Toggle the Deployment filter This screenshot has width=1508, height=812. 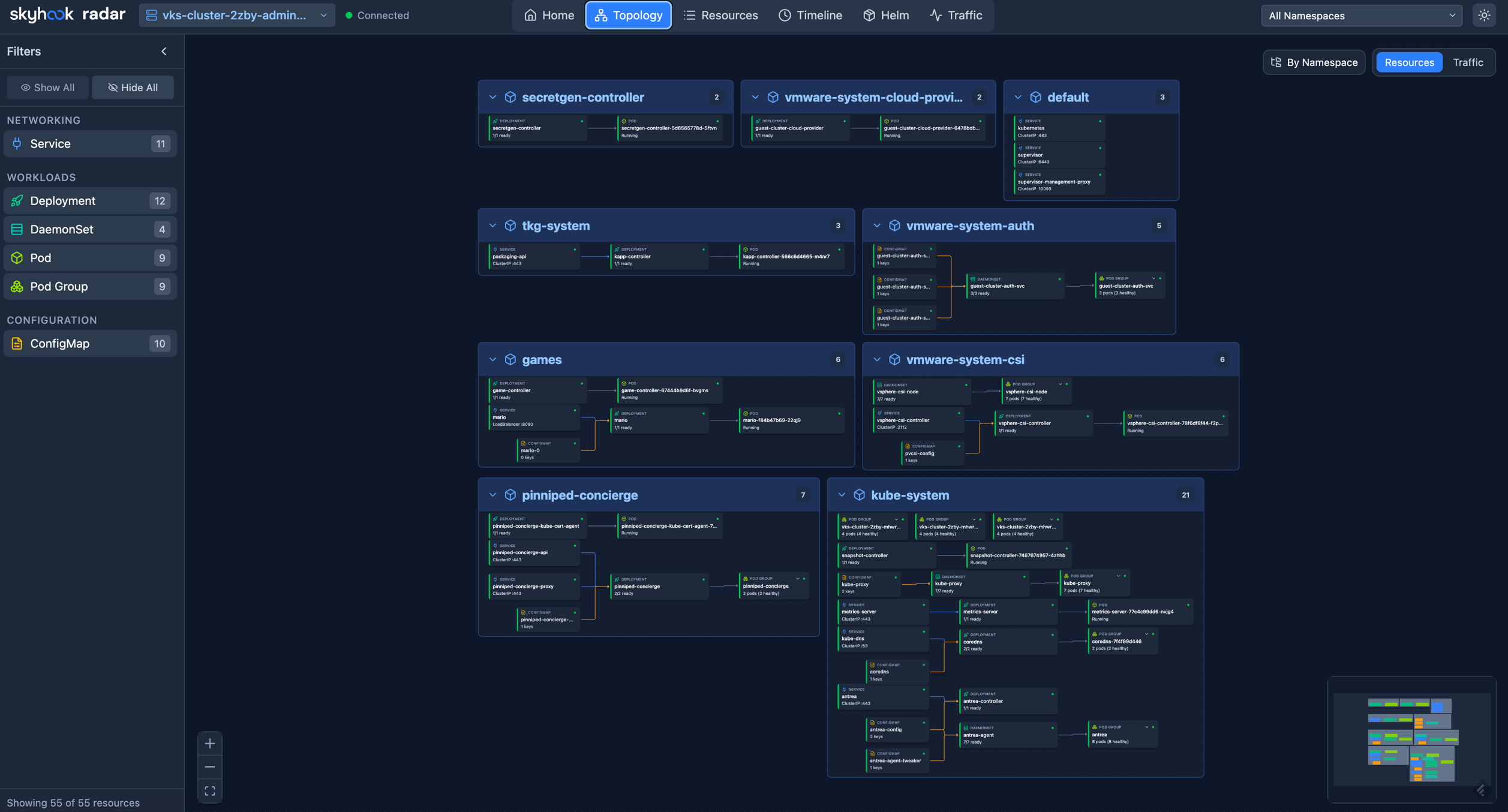[90, 201]
